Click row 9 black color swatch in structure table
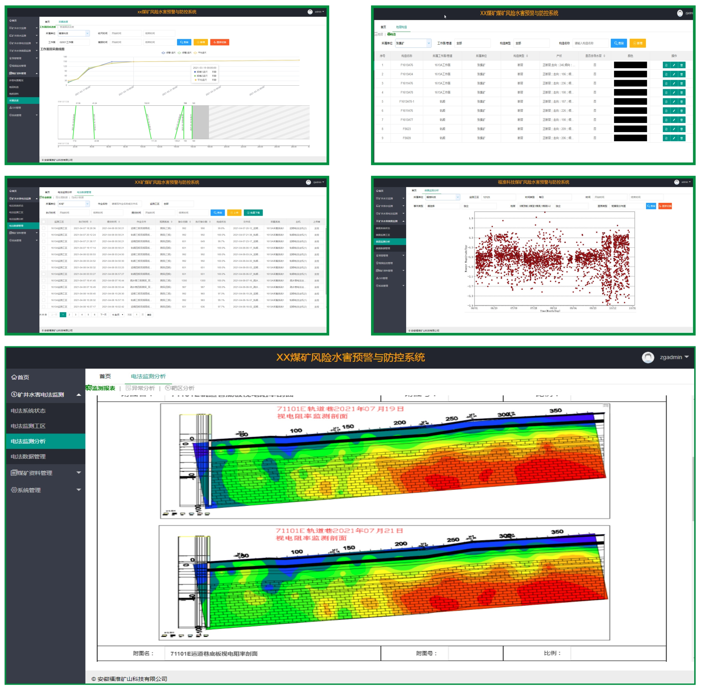 630,138
